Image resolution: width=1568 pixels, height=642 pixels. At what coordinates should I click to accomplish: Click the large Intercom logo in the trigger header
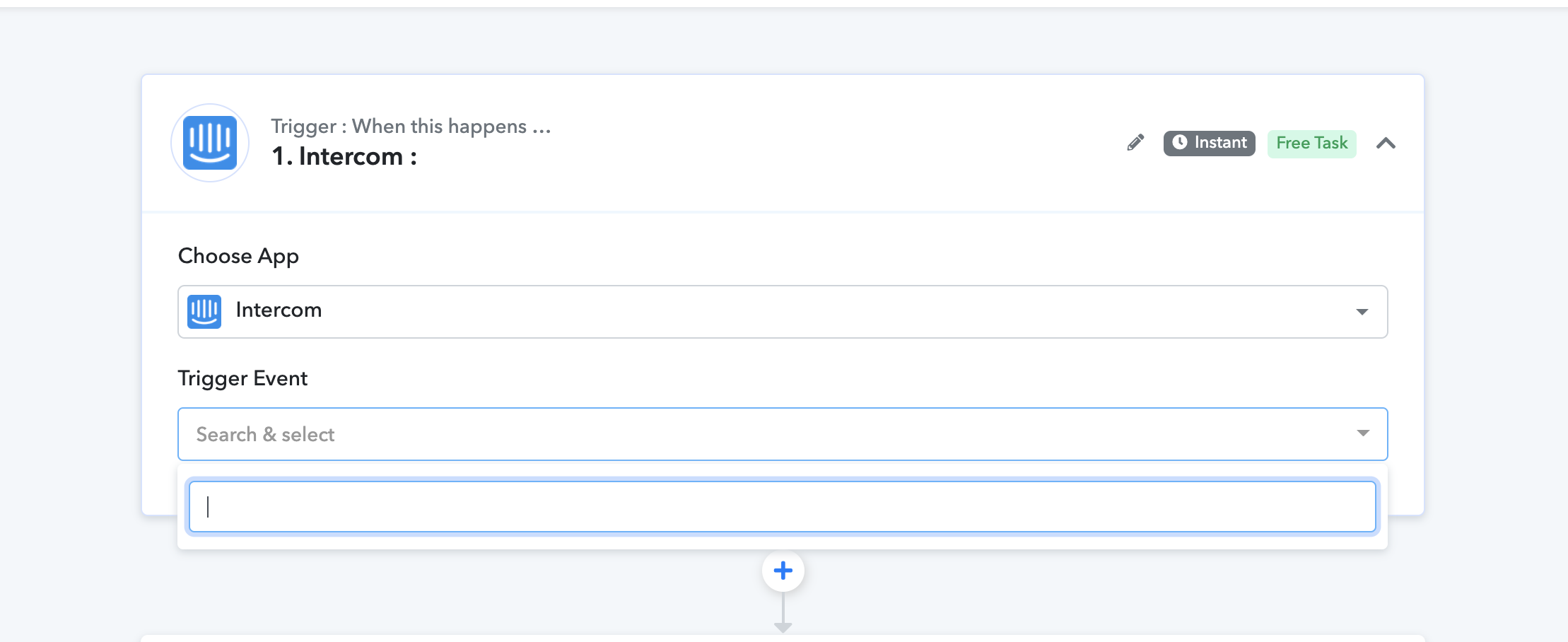[210, 143]
